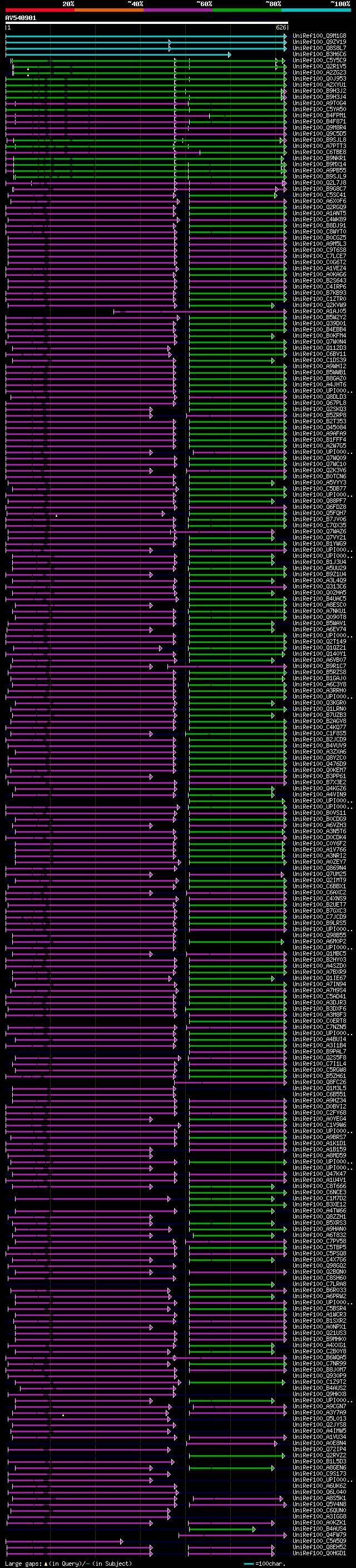Select label UniRef100_A0KAG6
The image size is (356, 1568).
point(319,275)
